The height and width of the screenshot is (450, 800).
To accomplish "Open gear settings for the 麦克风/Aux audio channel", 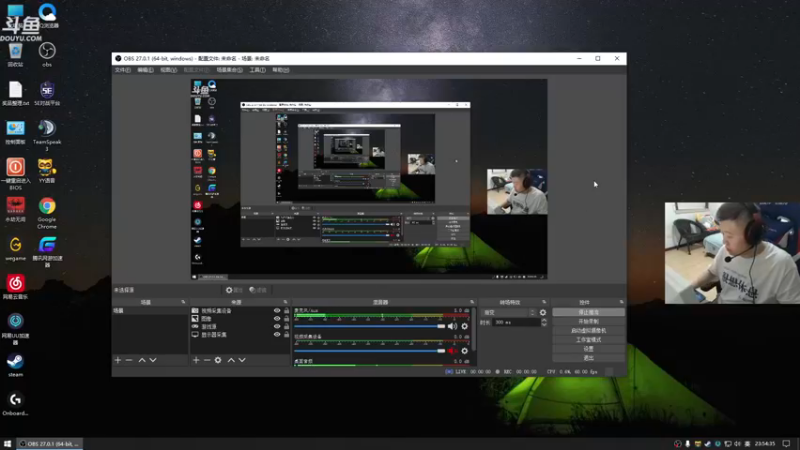I will tap(464, 327).
